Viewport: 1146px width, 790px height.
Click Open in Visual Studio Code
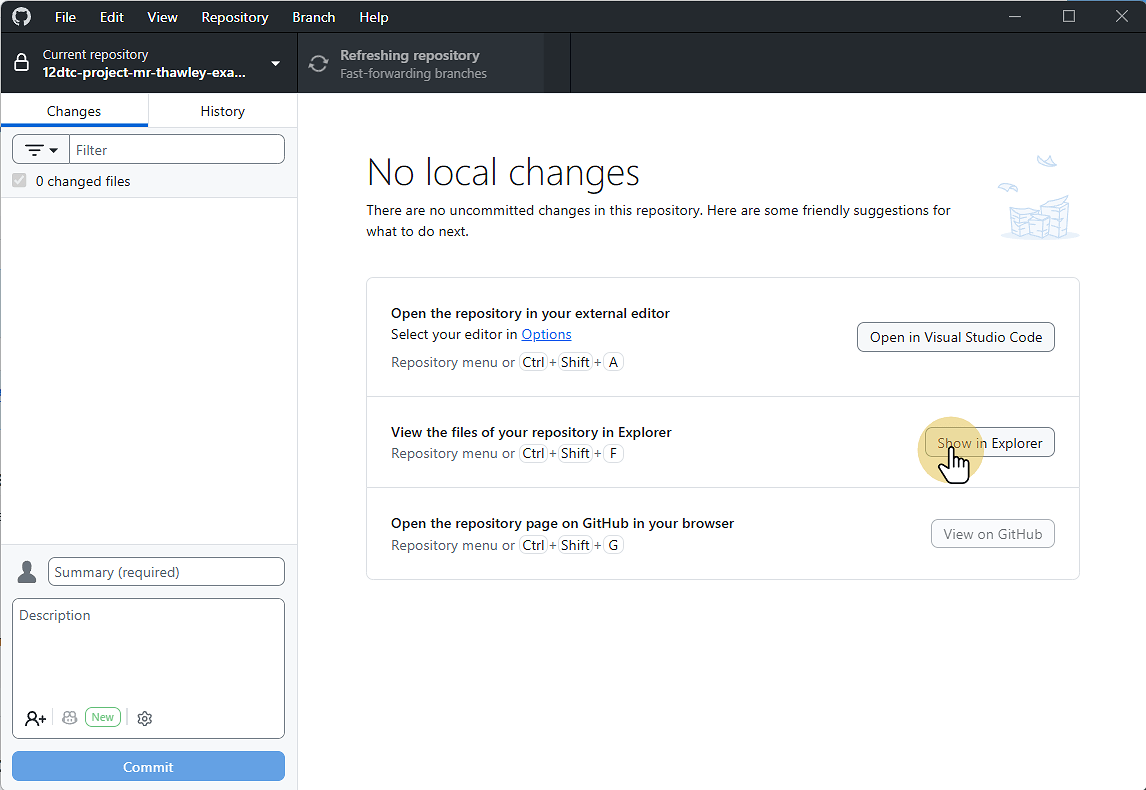click(x=955, y=337)
